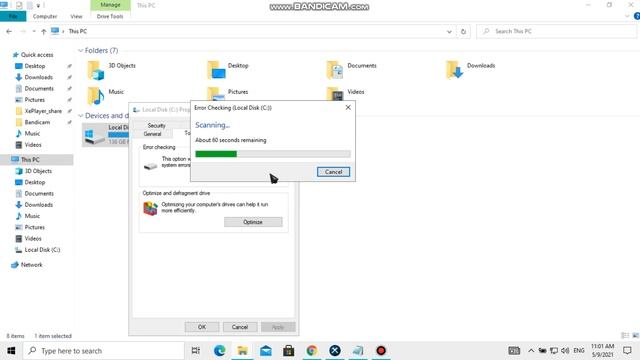Viewport: 640px width, 360px height.
Task: Click Optimize in the Properties window
Action: point(253,222)
